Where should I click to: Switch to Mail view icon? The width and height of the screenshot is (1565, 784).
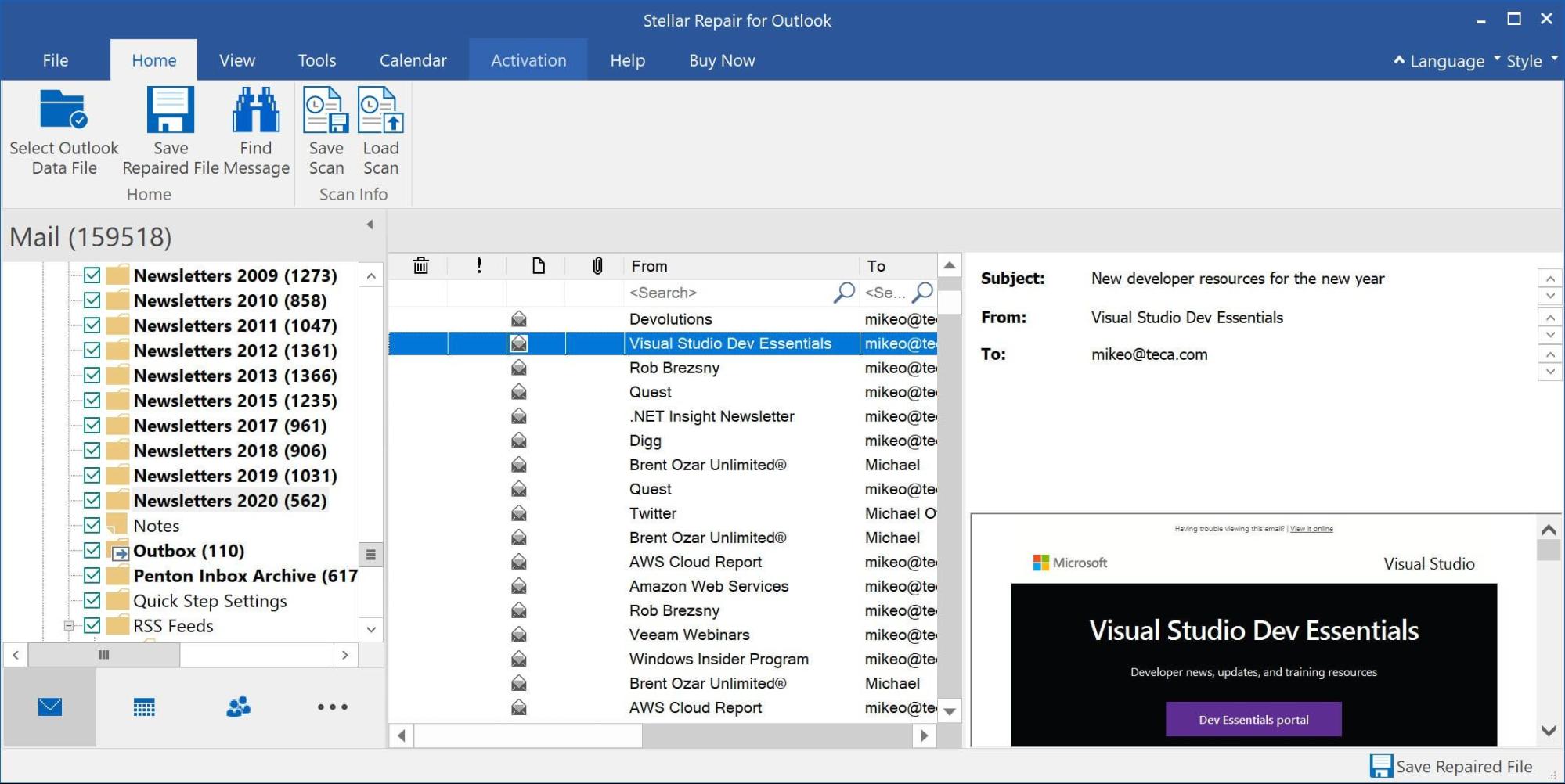tap(50, 707)
